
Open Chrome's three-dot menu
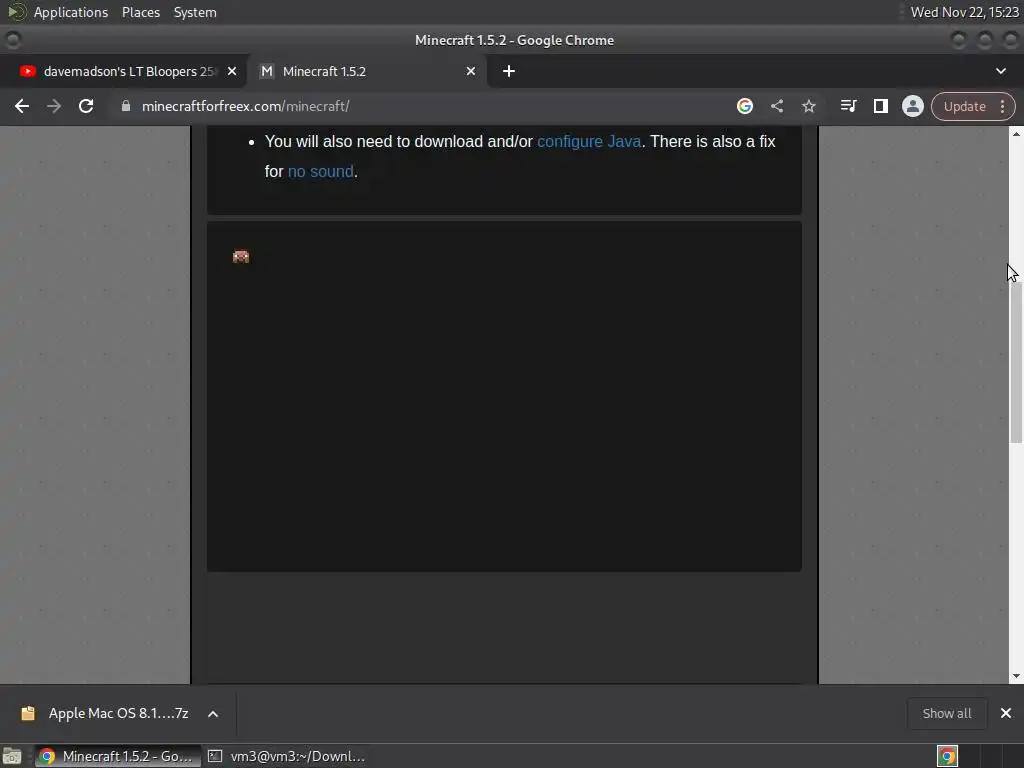point(1002,106)
